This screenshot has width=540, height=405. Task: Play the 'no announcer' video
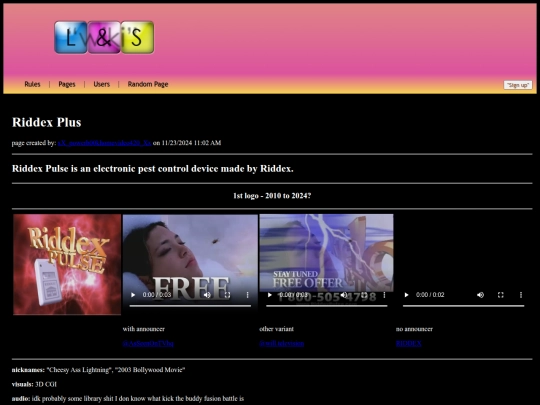tap(406, 295)
